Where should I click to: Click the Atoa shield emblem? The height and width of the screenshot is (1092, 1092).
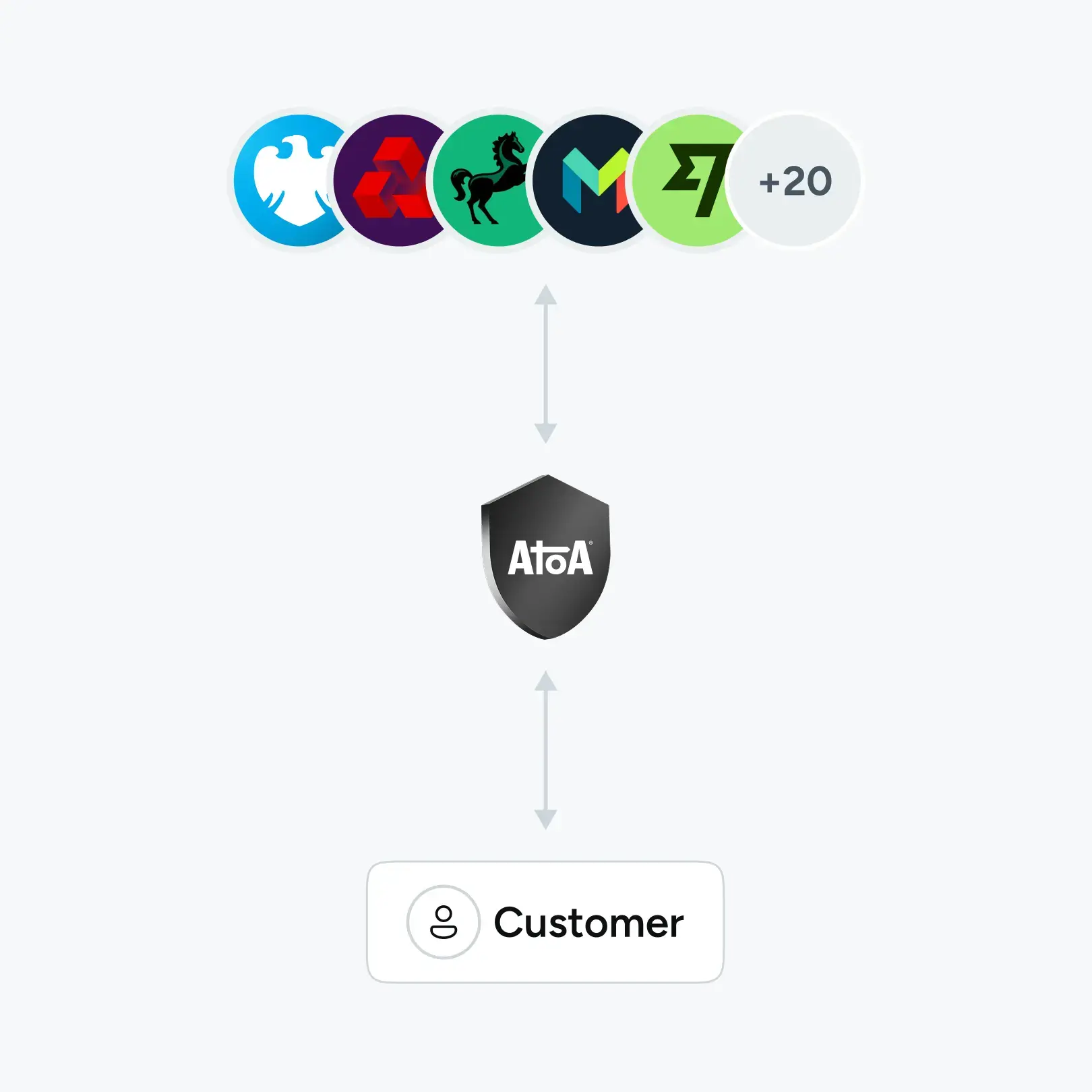tap(546, 557)
